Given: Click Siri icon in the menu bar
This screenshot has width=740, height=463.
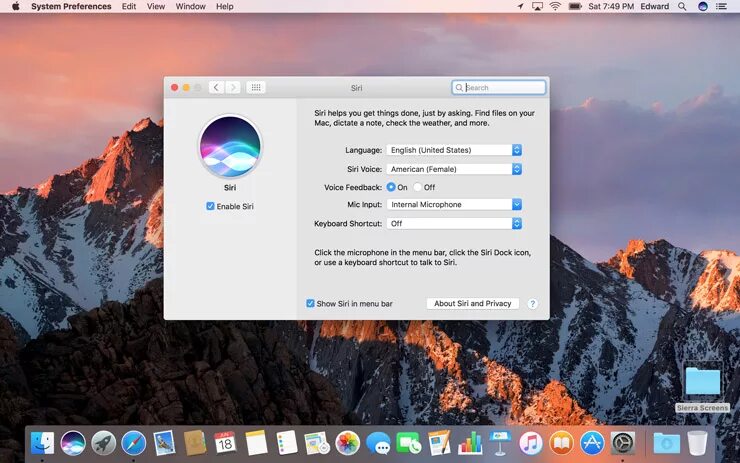Looking at the screenshot, I should click(x=703, y=7).
